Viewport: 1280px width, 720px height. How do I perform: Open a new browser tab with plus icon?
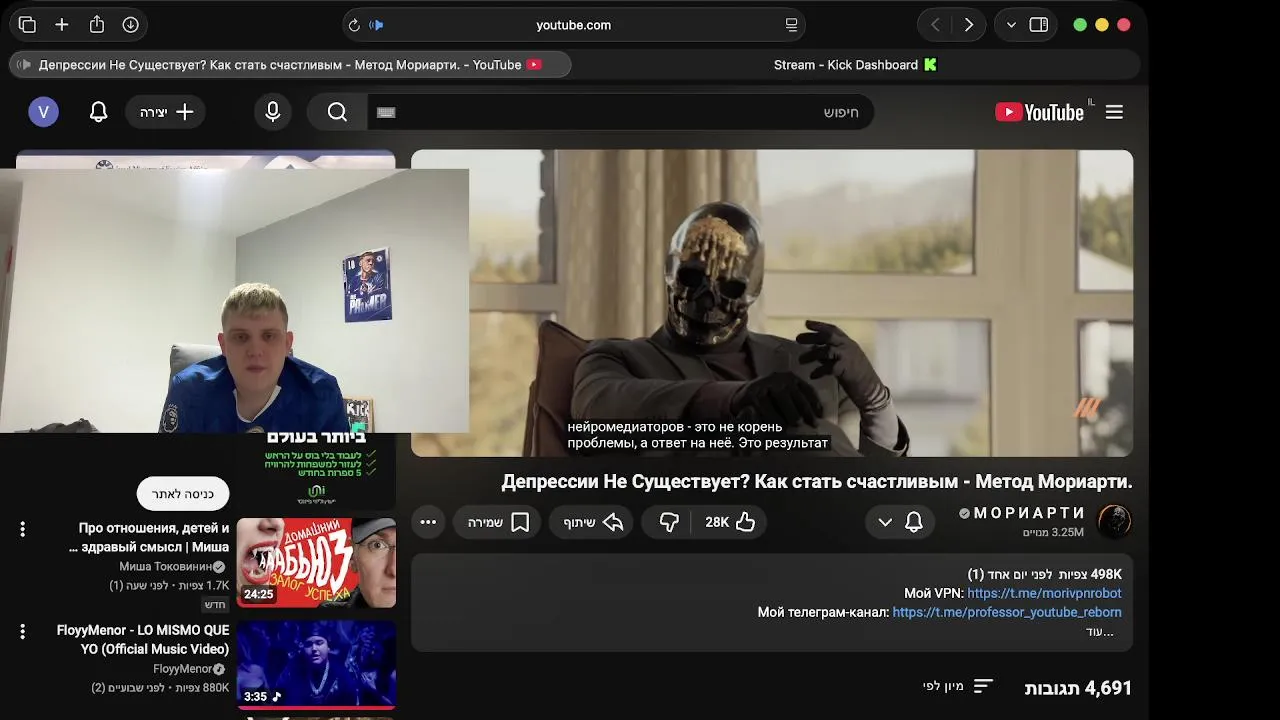click(x=62, y=25)
